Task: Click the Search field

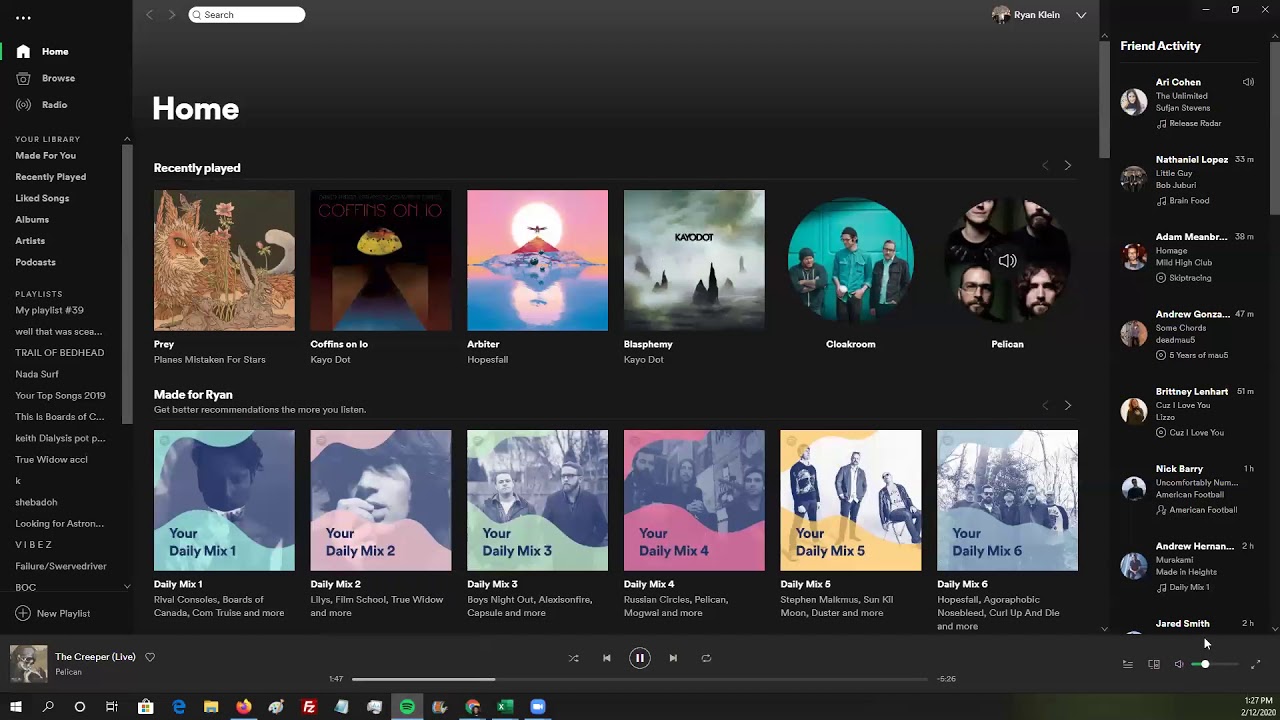Action: (x=247, y=15)
